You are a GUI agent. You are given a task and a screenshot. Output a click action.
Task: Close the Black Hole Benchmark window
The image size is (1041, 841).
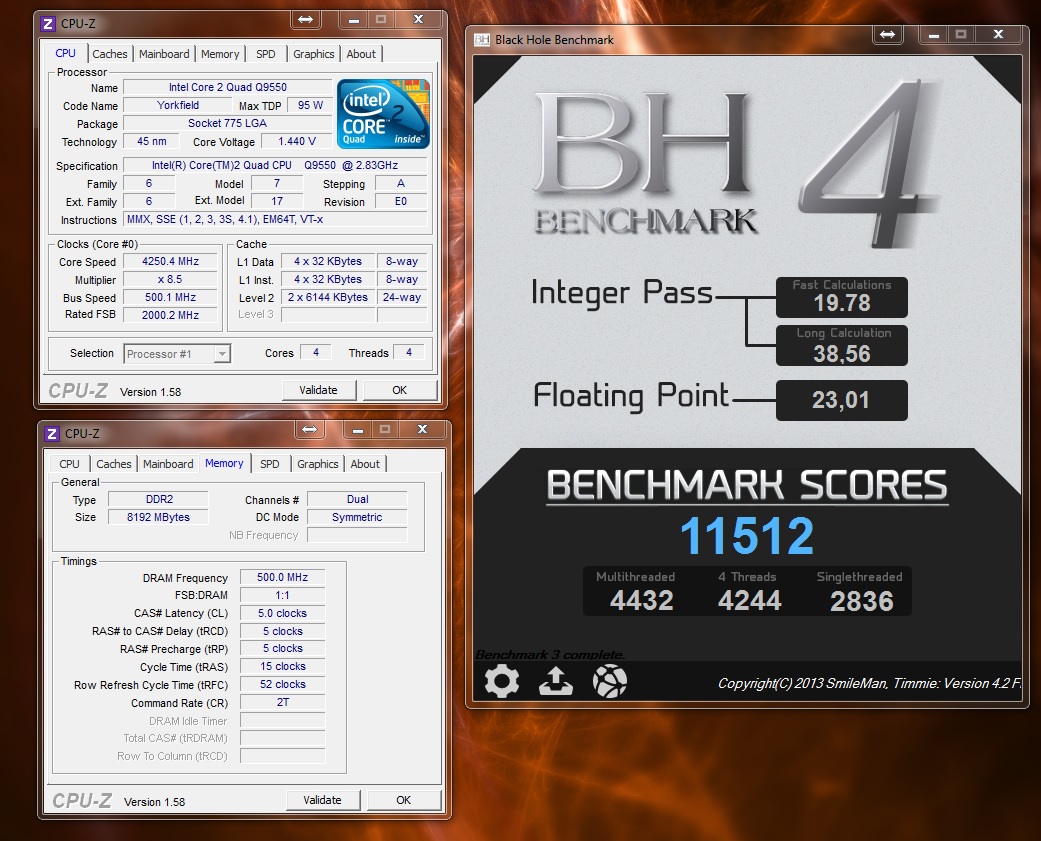(999, 35)
